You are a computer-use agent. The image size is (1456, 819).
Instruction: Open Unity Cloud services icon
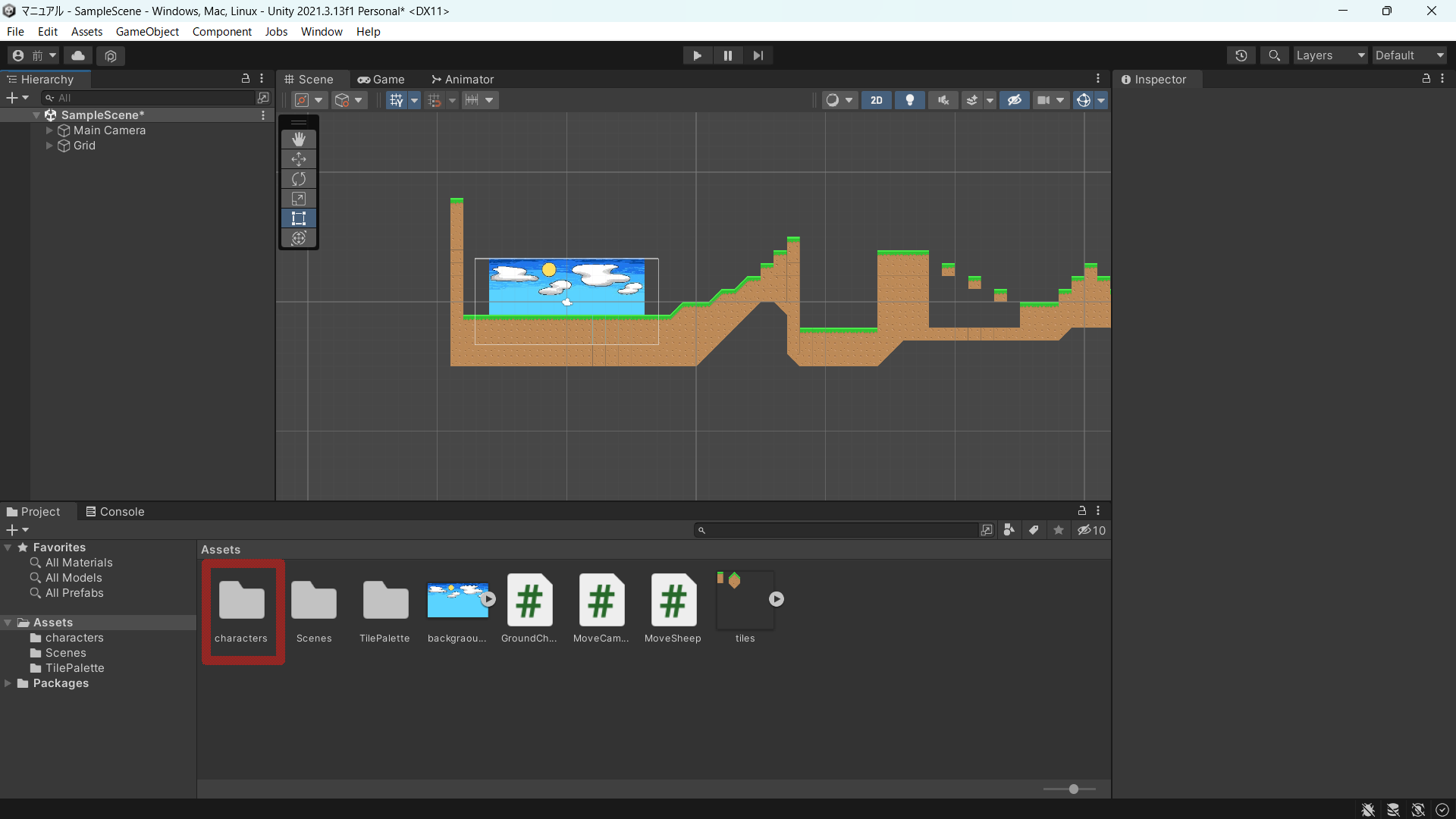click(78, 55)
